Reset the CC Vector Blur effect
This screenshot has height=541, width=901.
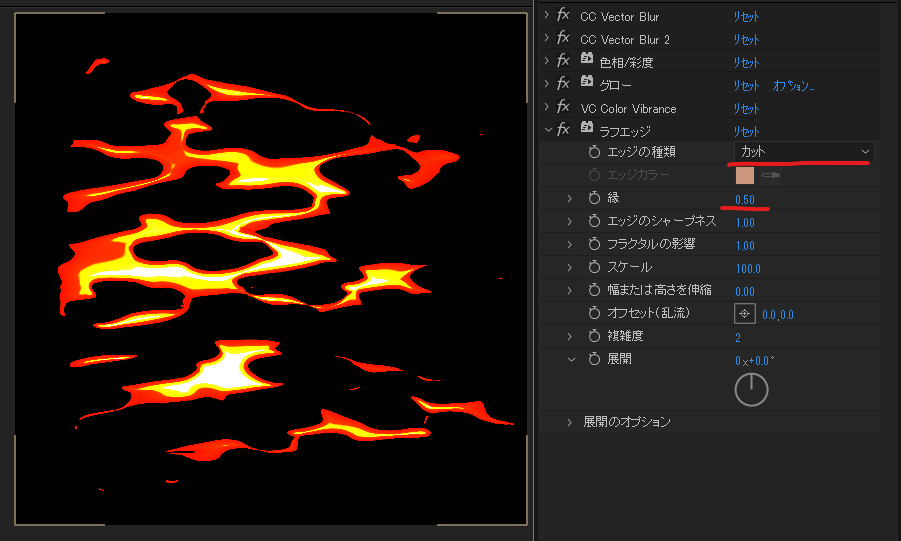tap(746, 17)
